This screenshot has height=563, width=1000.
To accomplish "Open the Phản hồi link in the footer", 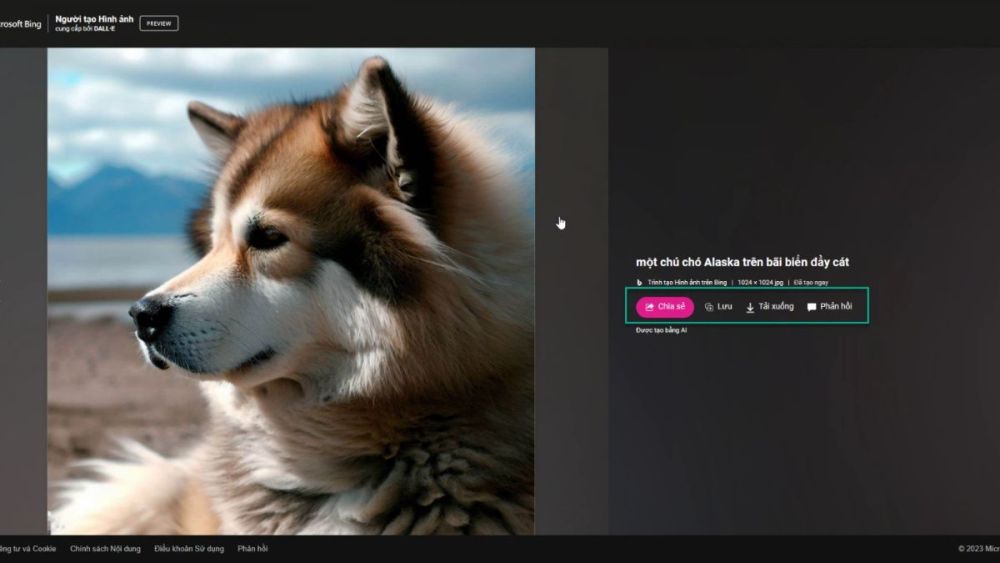I will tap(253, 548).
